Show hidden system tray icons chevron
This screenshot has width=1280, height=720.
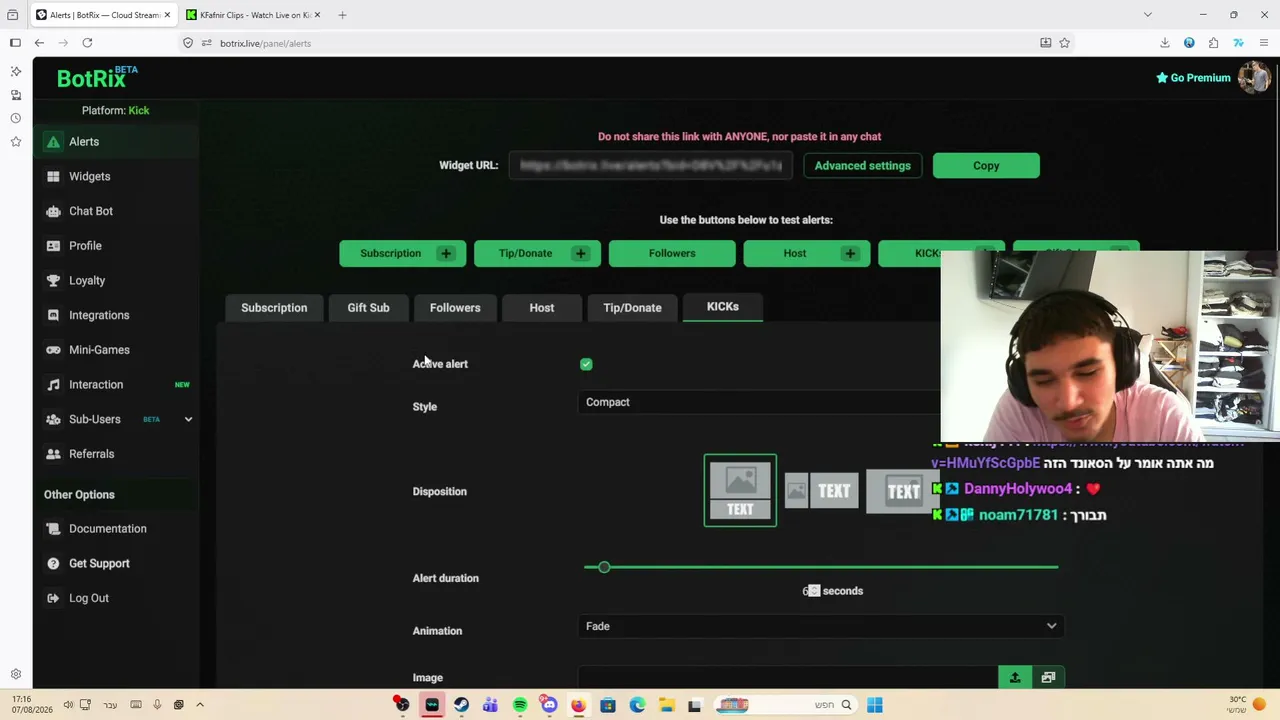199,705
